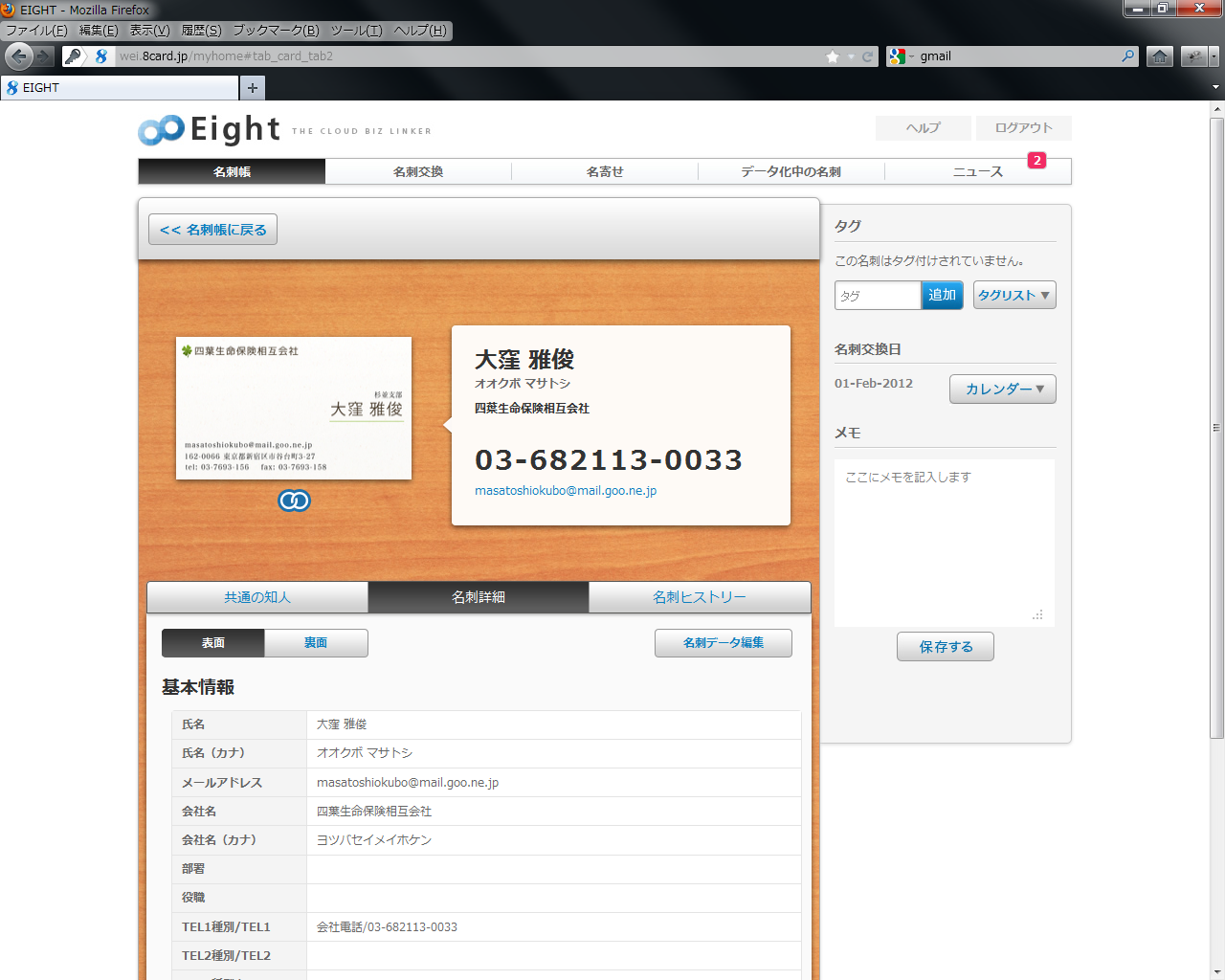This screenshot has height=980, width=1225.
Task: Click the forward navigation arrow
Action: click(x=44, y=56)
